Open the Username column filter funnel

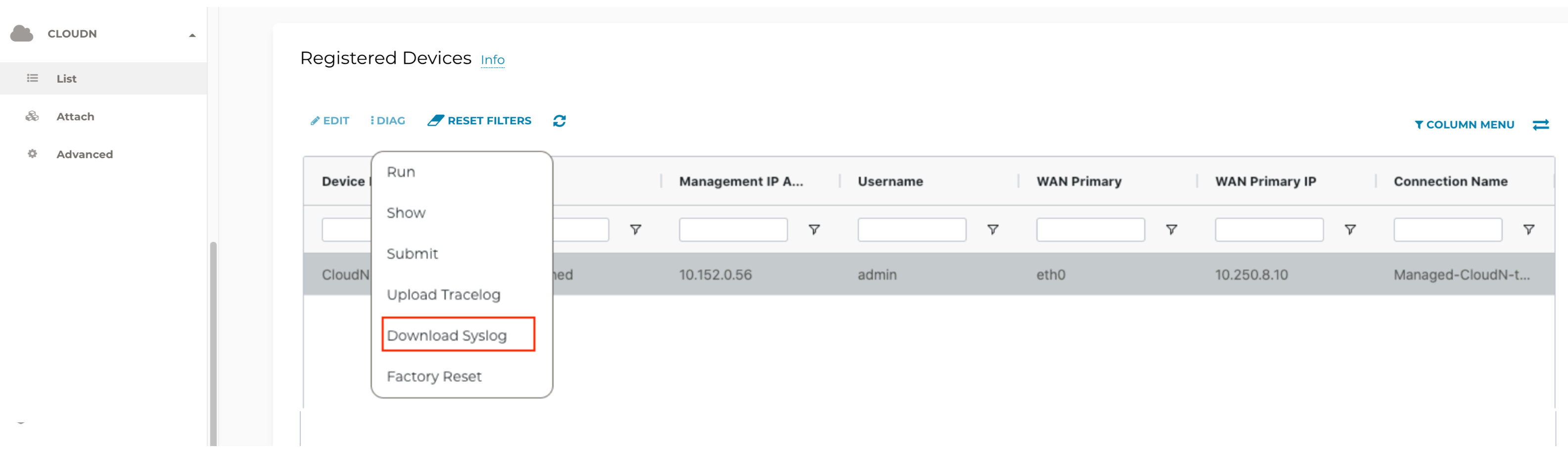click(993, 229)
